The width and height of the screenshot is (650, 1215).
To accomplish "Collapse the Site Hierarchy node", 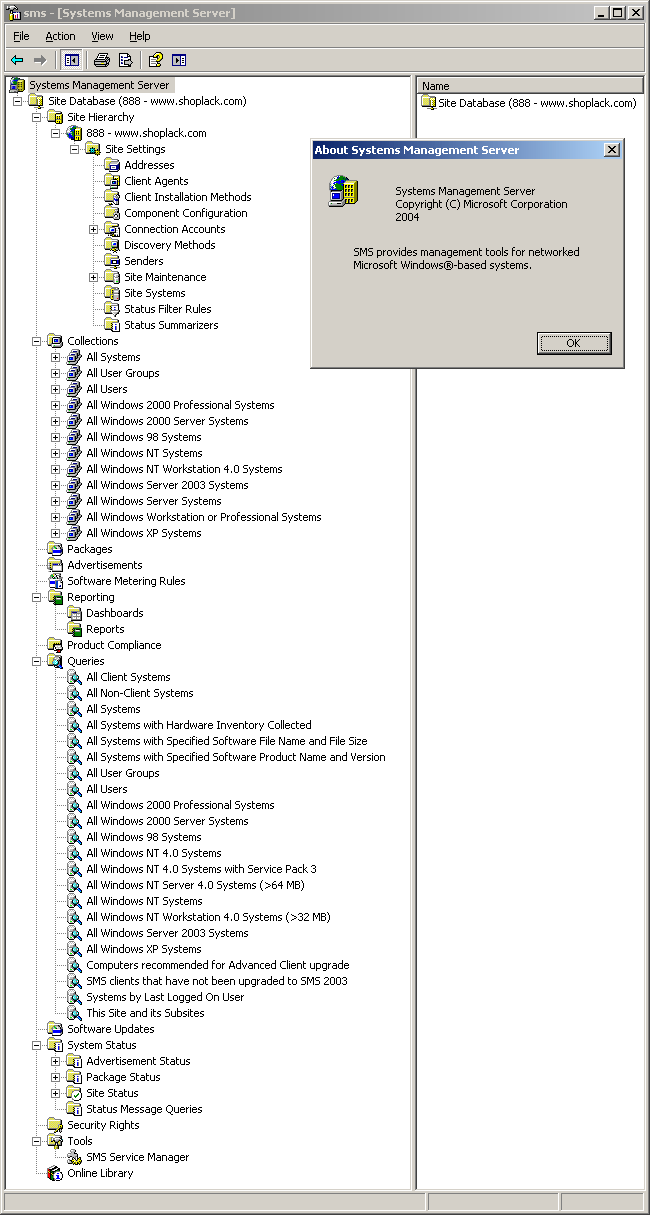I will (37, 117).
